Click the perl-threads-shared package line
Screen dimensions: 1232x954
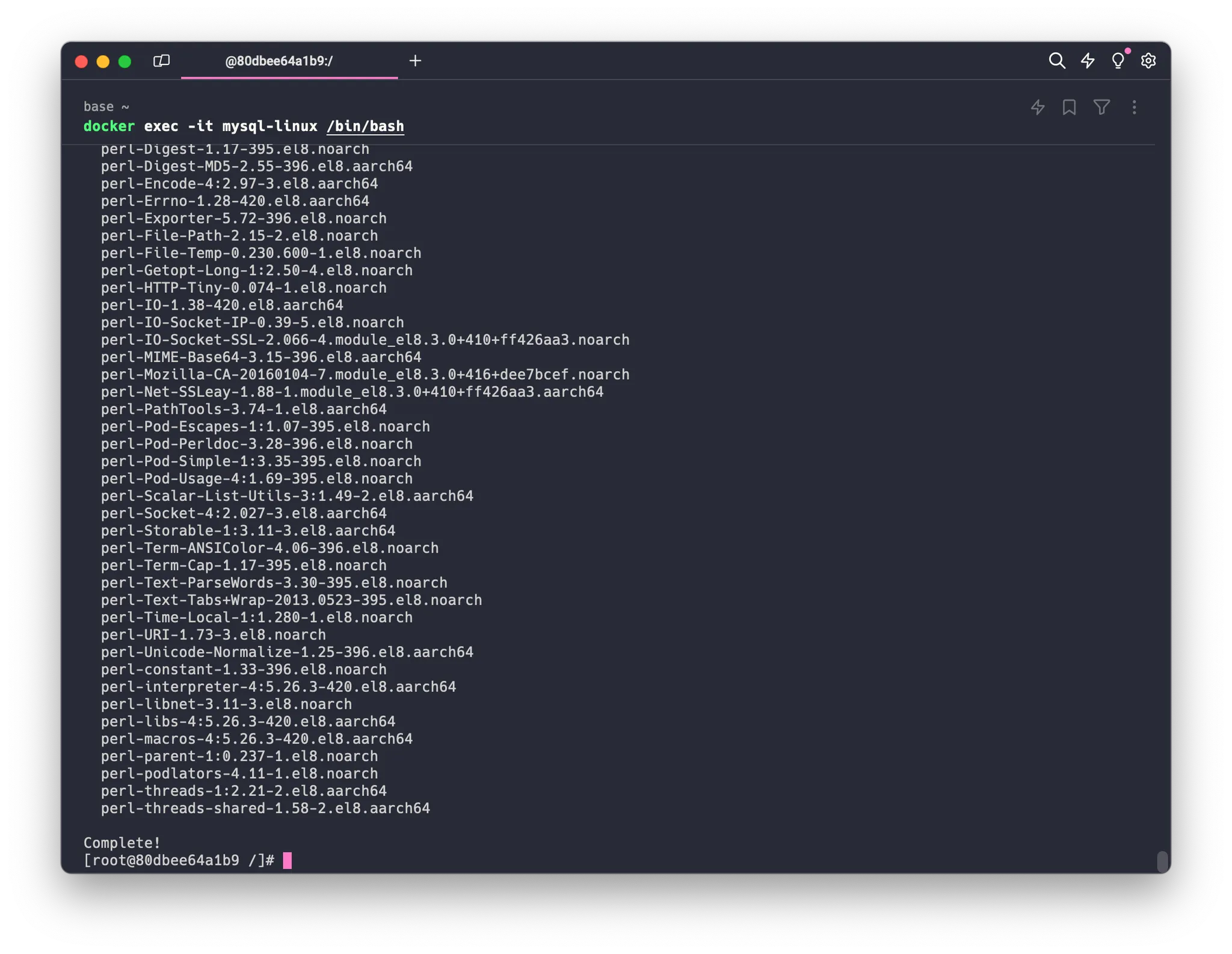[265, 808]
